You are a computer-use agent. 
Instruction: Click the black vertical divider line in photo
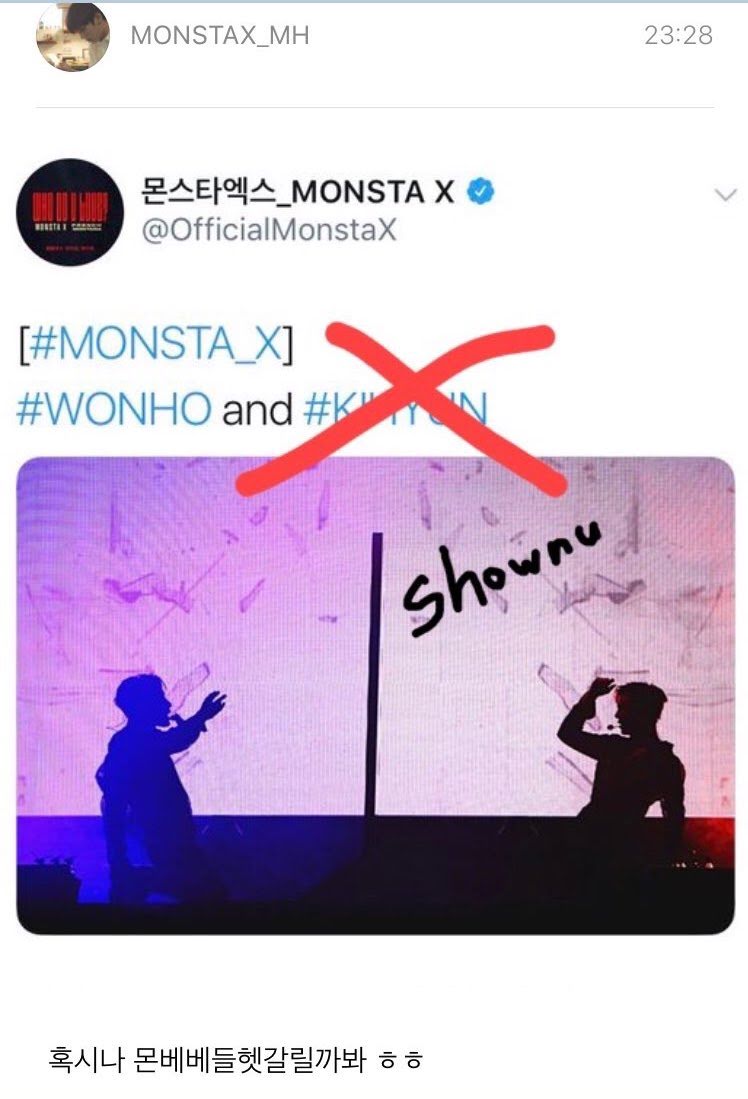pos(375,674)
